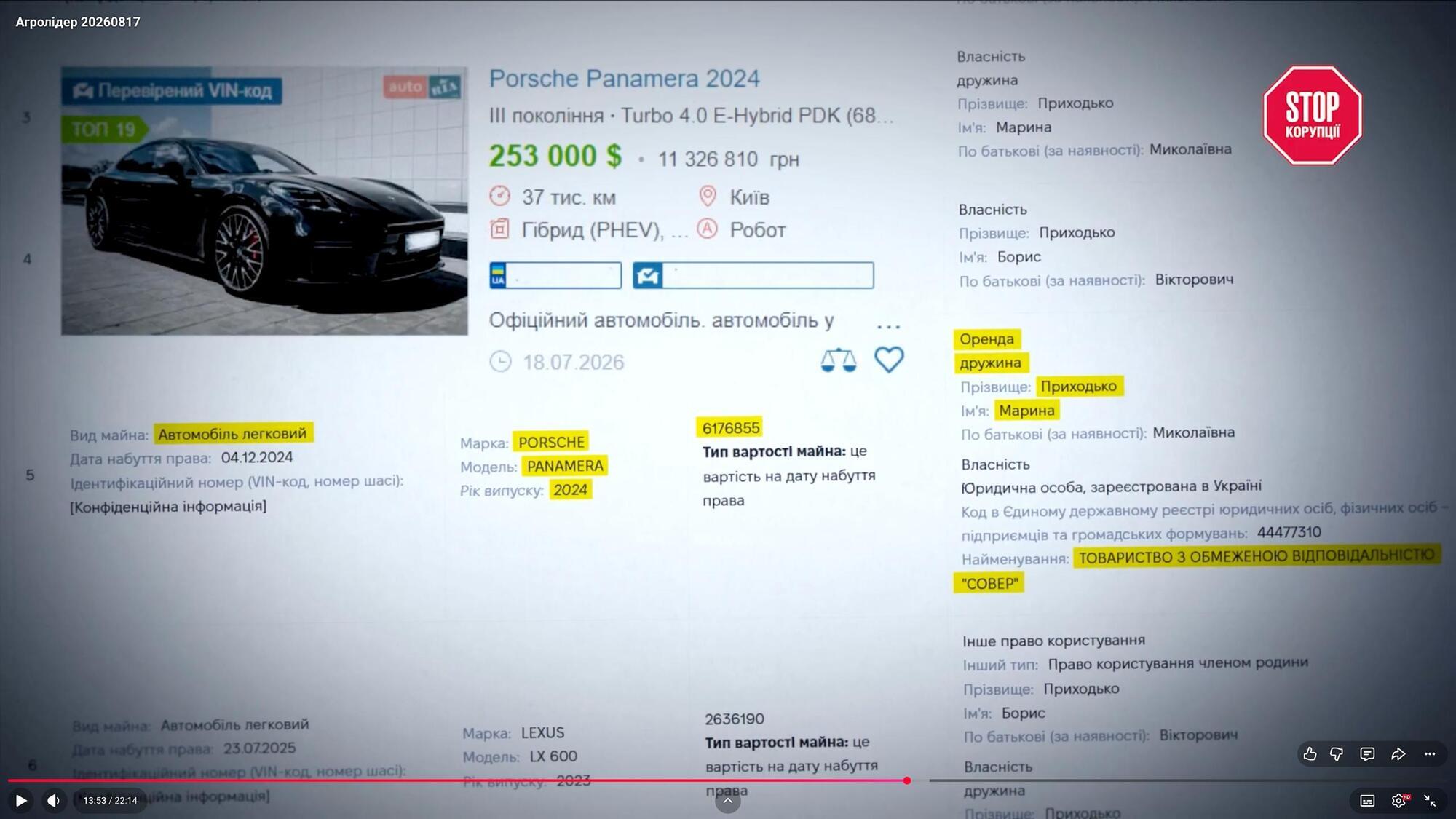This screenshot has width=1456, height=819.
Task: Click the black Porsche car photo
Action: point(264,201)
